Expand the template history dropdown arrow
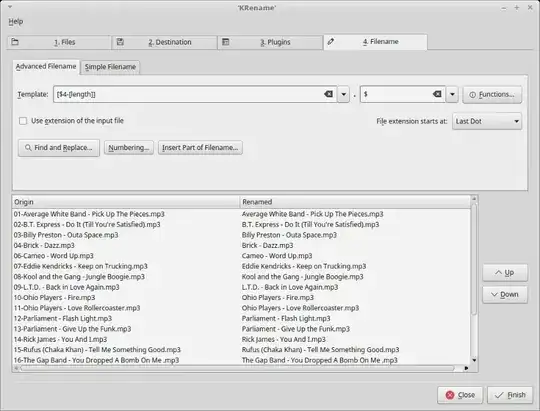Image resolution: width=540 pixels, height=411 pixels. point(343,94)
